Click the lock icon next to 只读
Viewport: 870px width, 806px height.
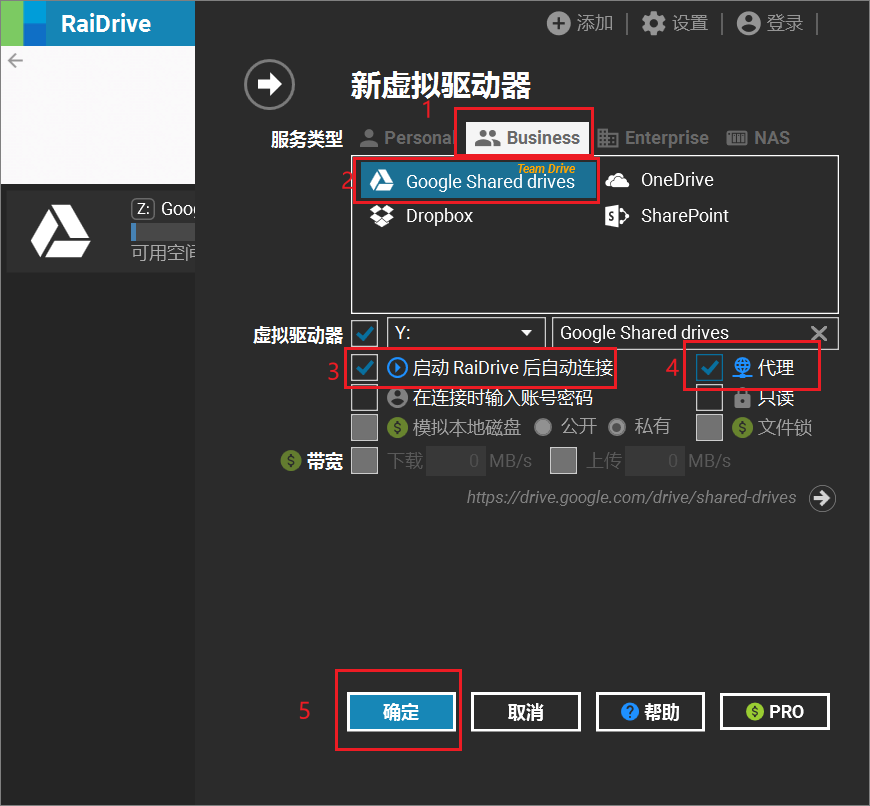[742, 397]
